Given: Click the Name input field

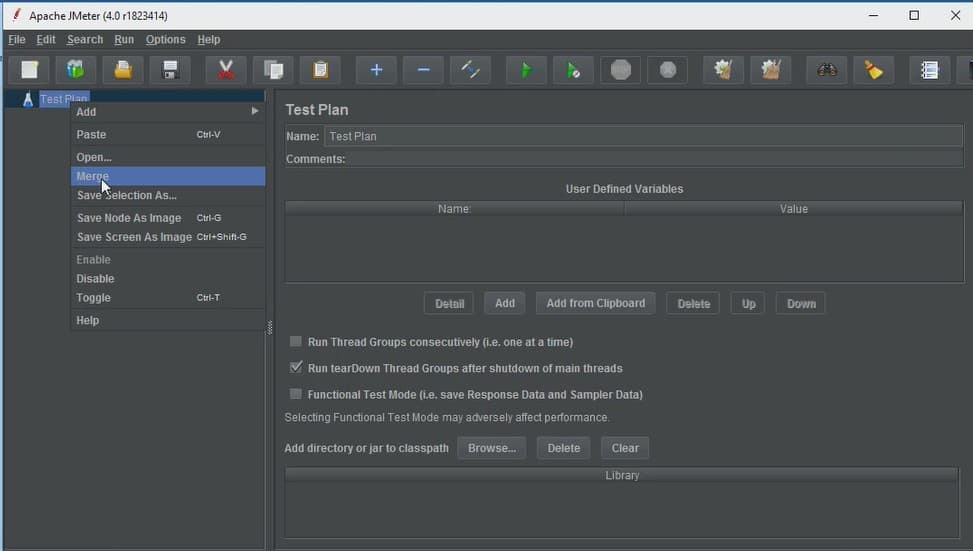Looking at the screenshot, I should 643,136.
